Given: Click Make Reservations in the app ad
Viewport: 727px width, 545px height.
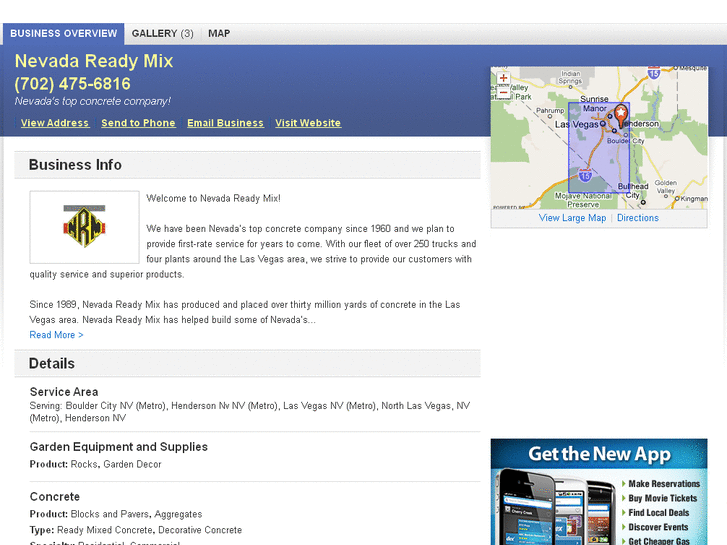Looking at the screenshot, I should coord(664,484).
